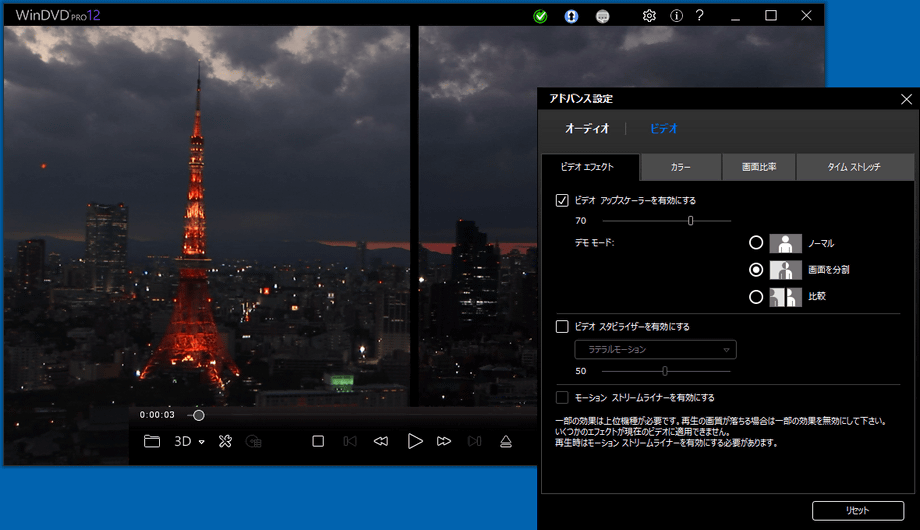Screen dimensions: 920x530
Task: Enable ビデオ スタビライザーを有効にする checkbox
Action: pos(562,326)
